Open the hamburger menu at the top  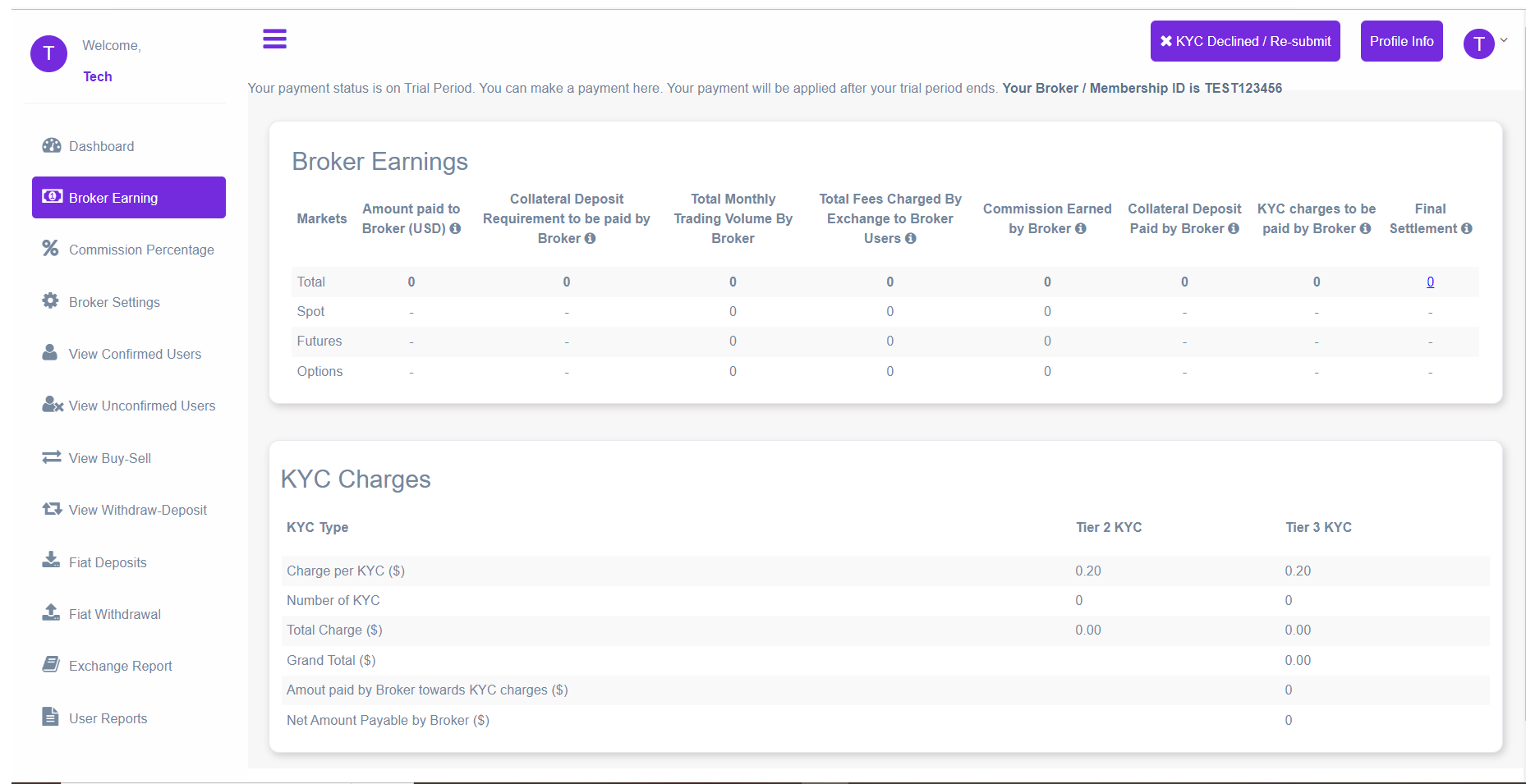[274, 39]
